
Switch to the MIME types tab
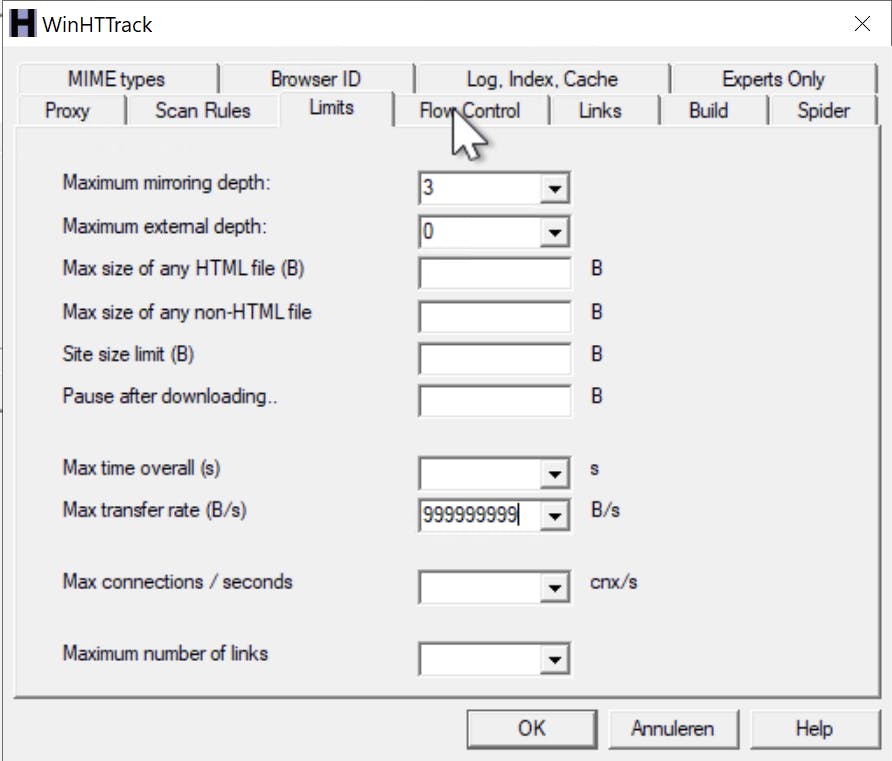point(117,78)
